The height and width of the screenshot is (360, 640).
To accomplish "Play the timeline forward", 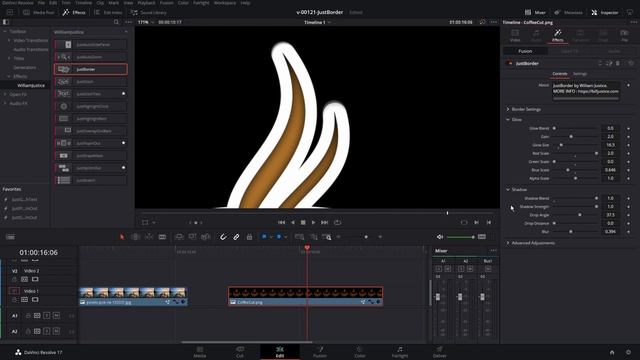I will point(313,222).
